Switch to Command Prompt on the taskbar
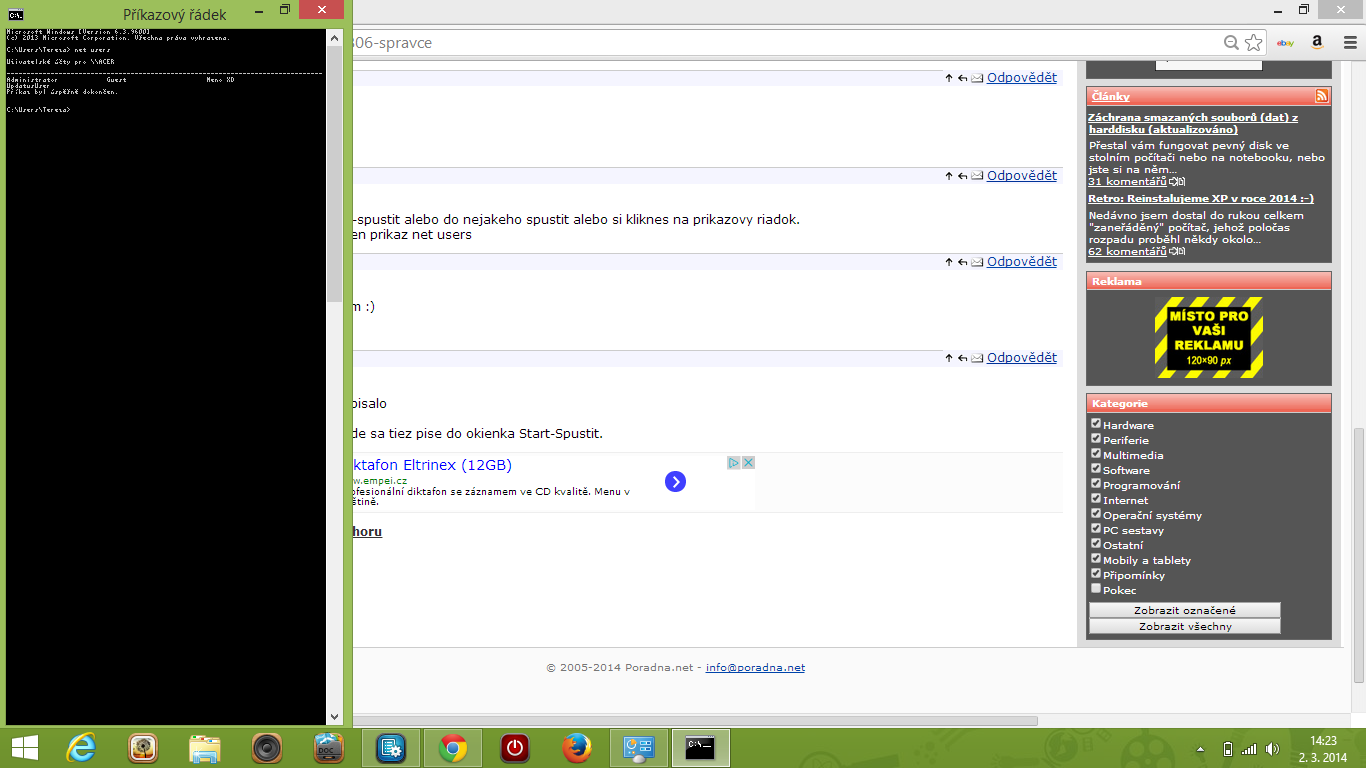1366x768 pixels. (x=701, y=748)
